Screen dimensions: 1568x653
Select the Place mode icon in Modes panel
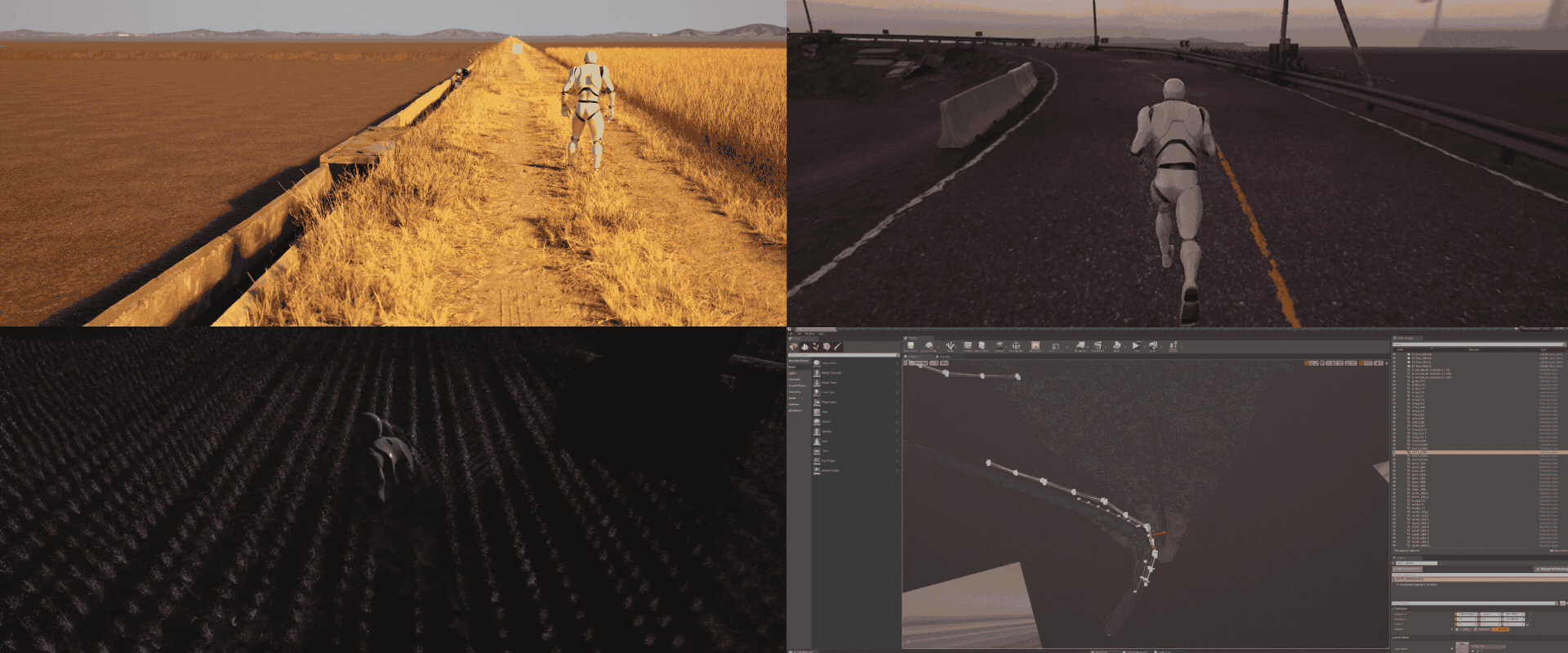point(793,346)
